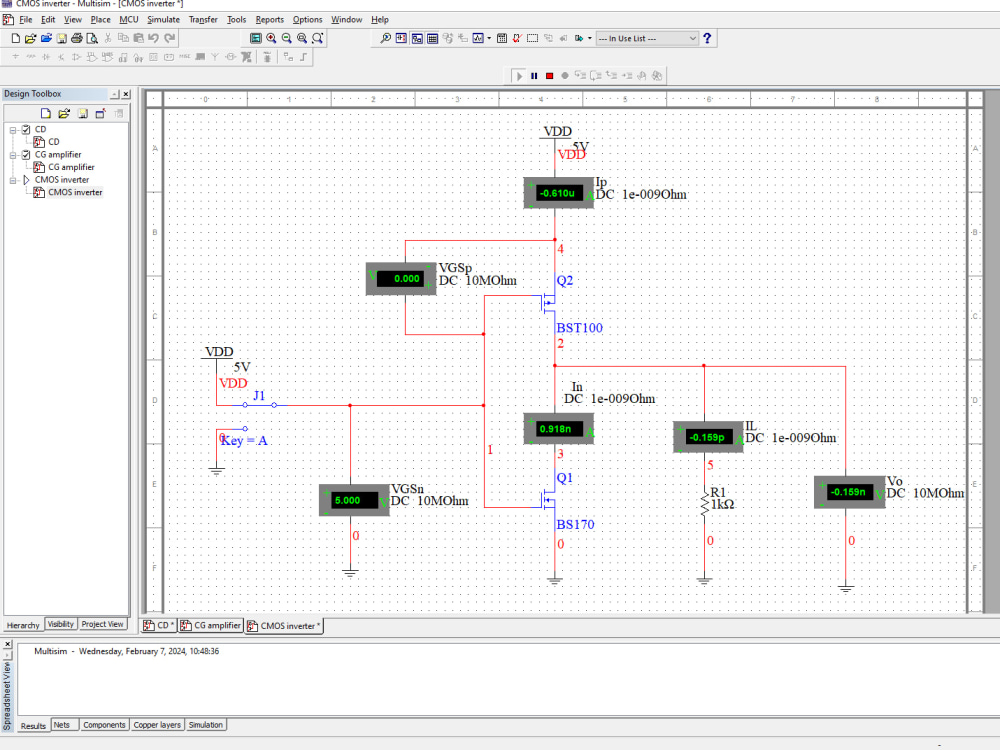Open the Place Transistor component icon
Viewport: 1000px width, 750px height.
[60, 57]
